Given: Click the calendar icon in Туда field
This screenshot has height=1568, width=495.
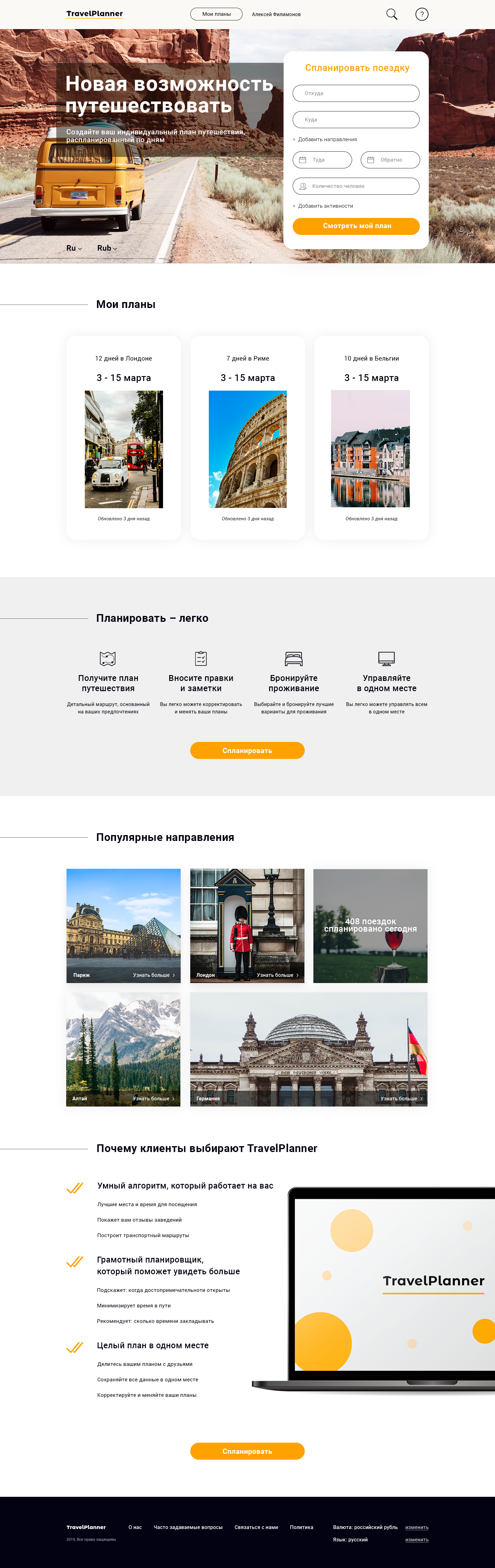Looking at the screenshot, I should point(302,160).
